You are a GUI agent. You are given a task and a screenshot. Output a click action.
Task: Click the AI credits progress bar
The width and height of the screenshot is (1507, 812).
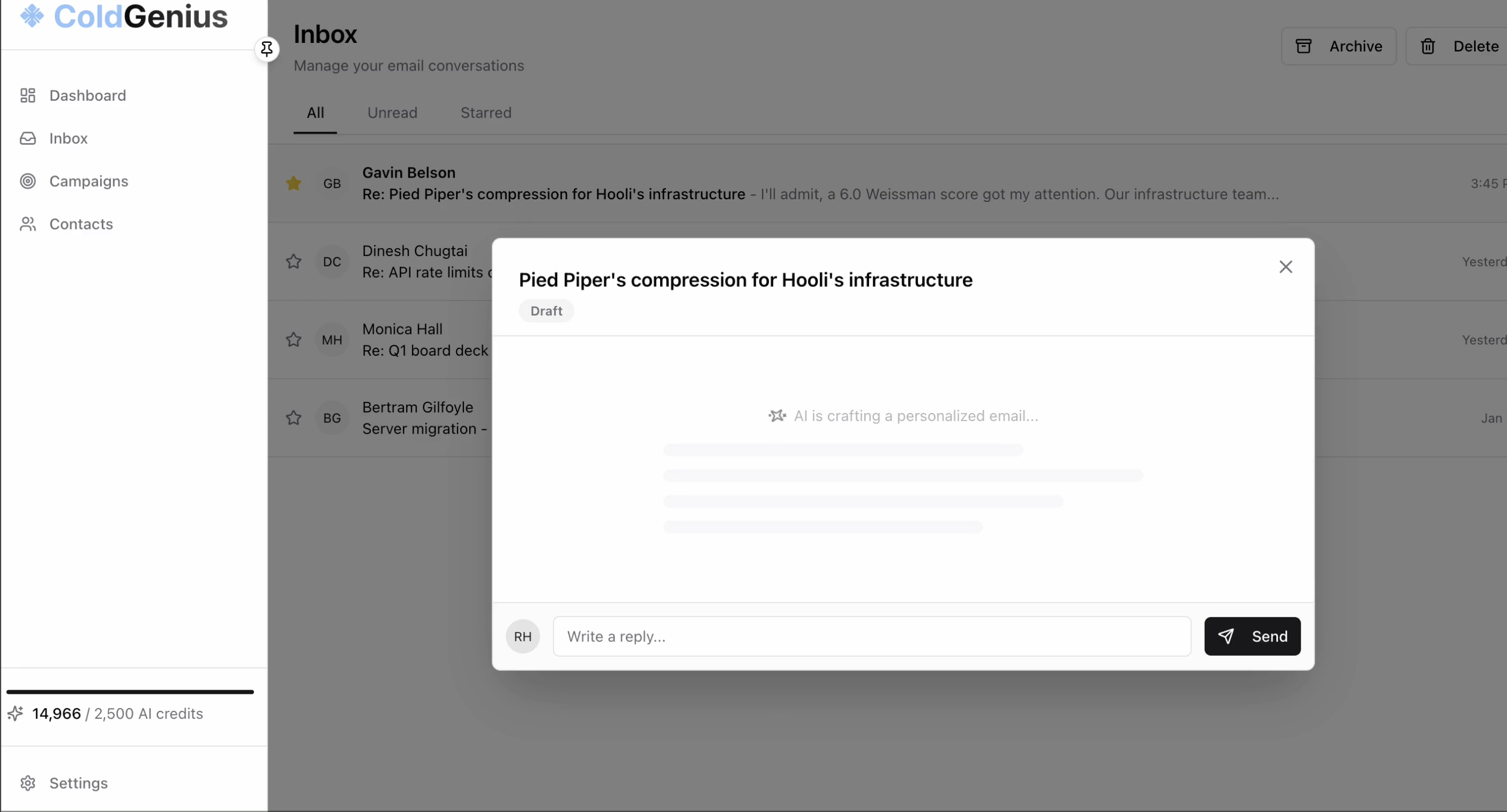click(130, 692)
